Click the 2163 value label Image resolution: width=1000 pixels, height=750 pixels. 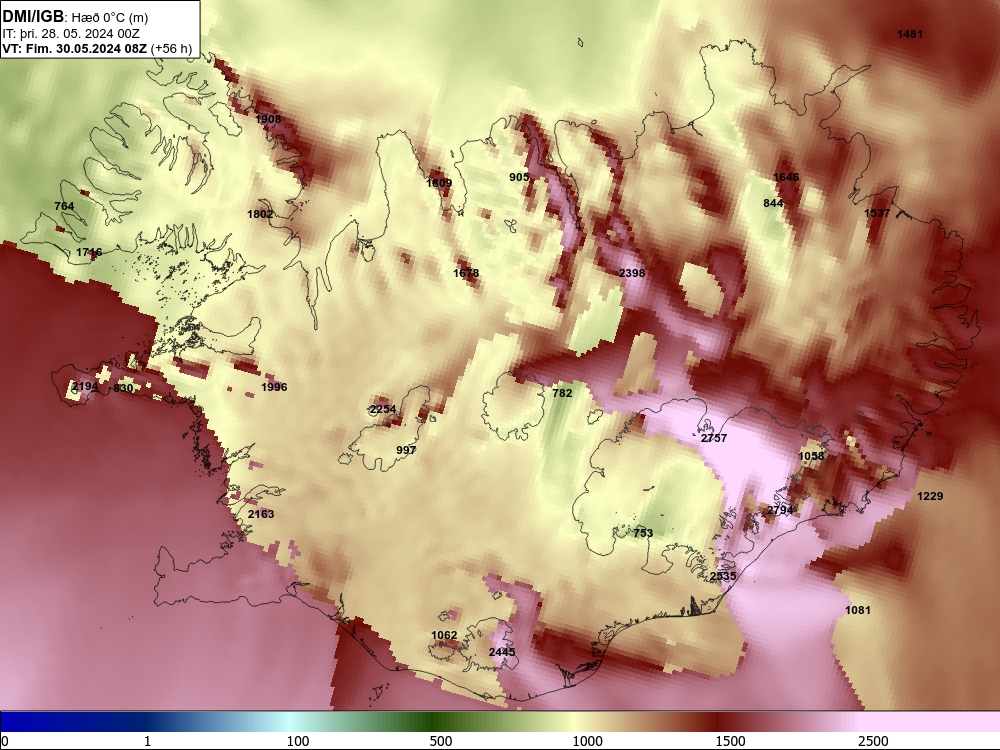[261, 514]
